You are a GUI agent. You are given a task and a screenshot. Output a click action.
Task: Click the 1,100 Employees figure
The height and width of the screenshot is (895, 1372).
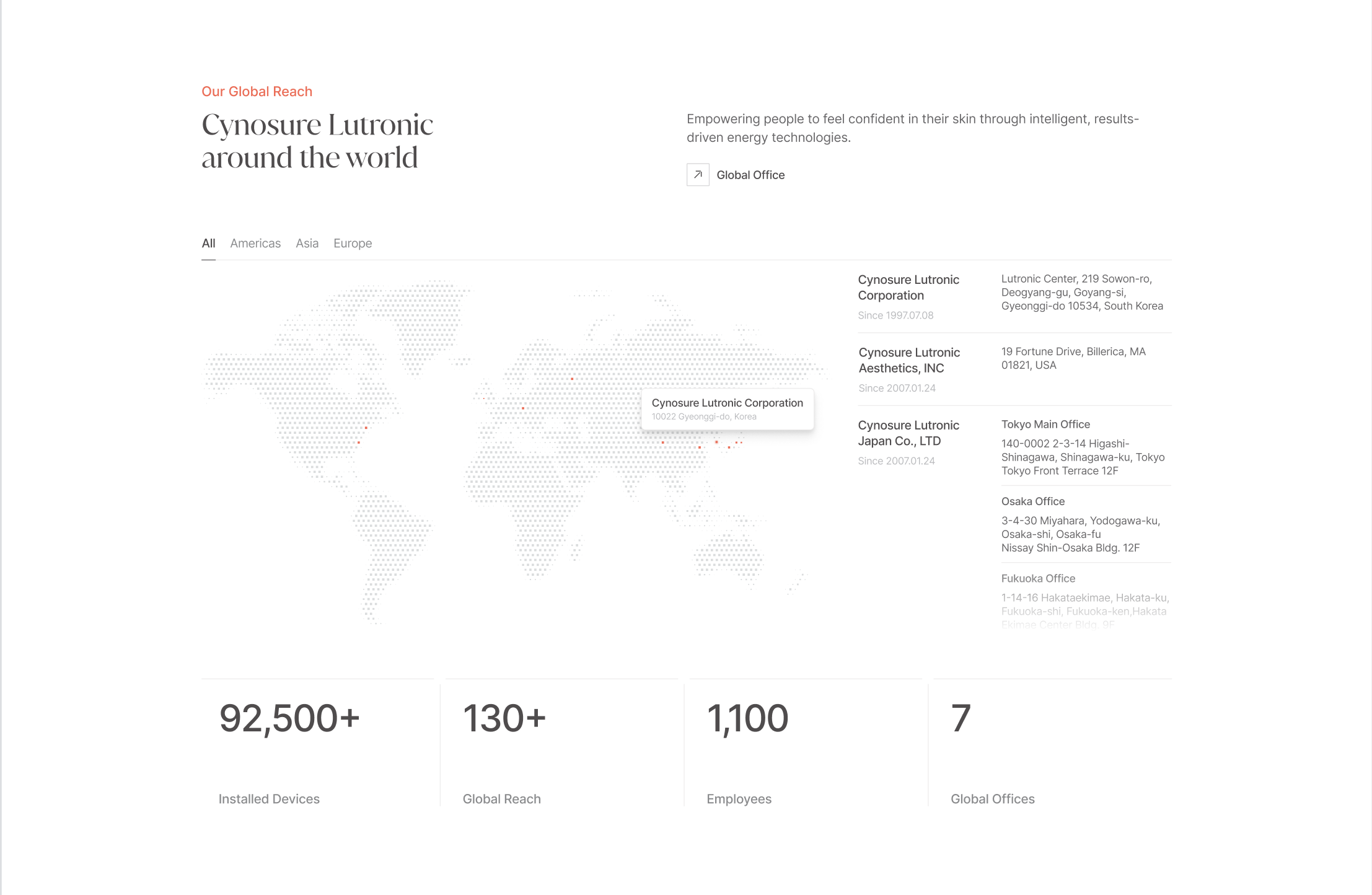[747, 718]
